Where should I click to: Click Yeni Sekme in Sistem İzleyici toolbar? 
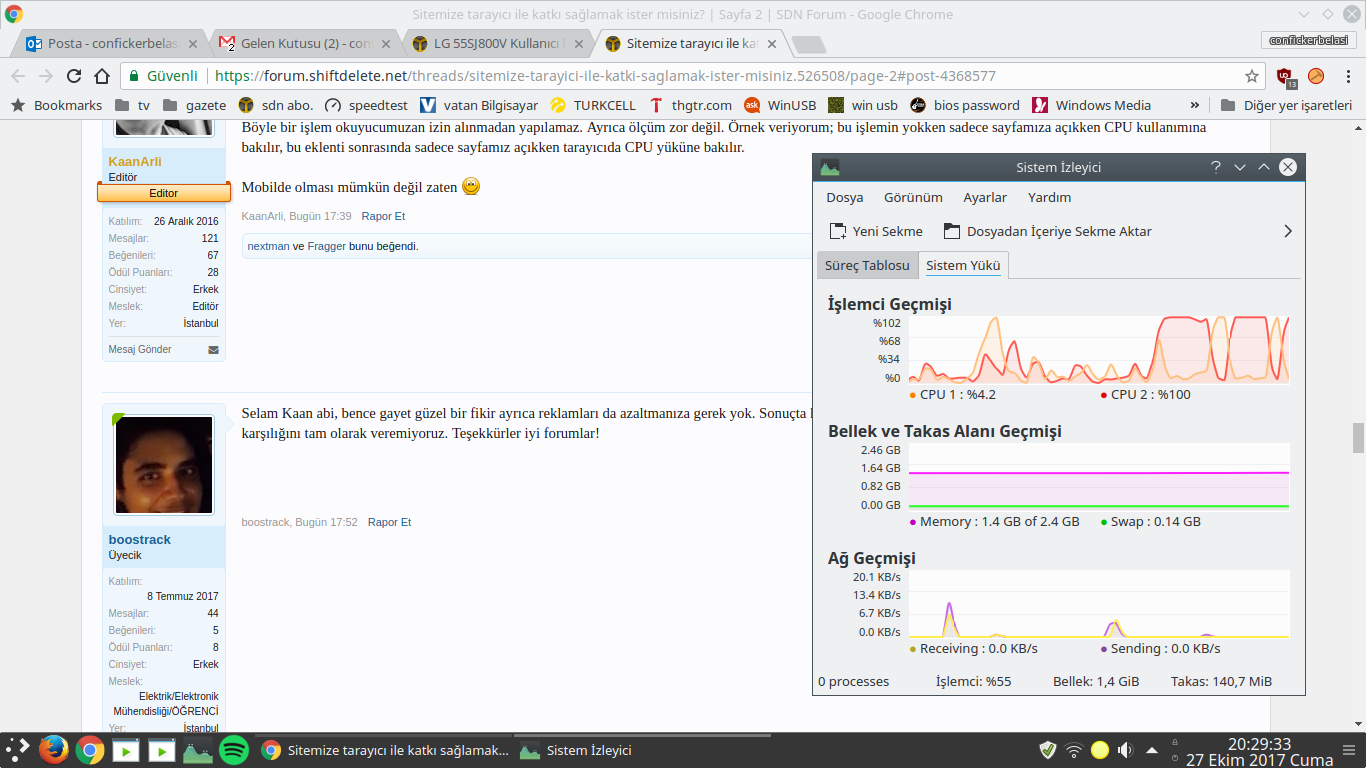[876, 231]
